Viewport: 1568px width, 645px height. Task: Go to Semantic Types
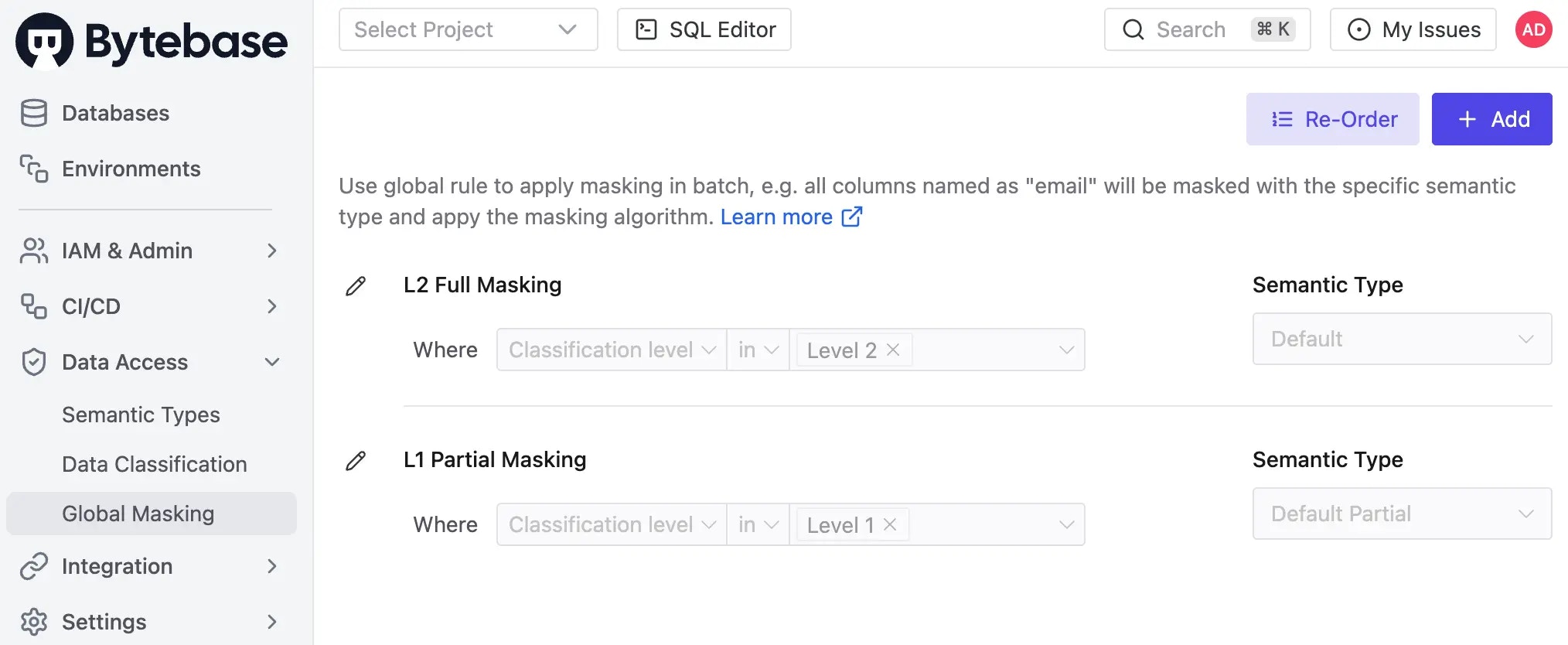click(x=141, y=415)
